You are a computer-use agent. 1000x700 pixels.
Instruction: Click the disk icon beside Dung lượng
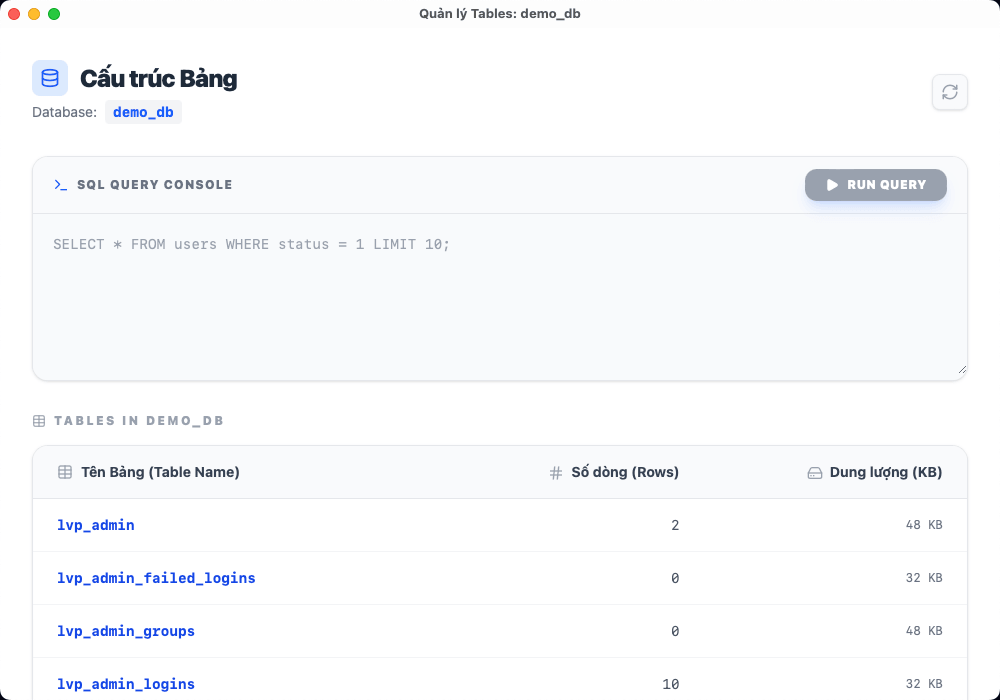(x=815, y=473)
